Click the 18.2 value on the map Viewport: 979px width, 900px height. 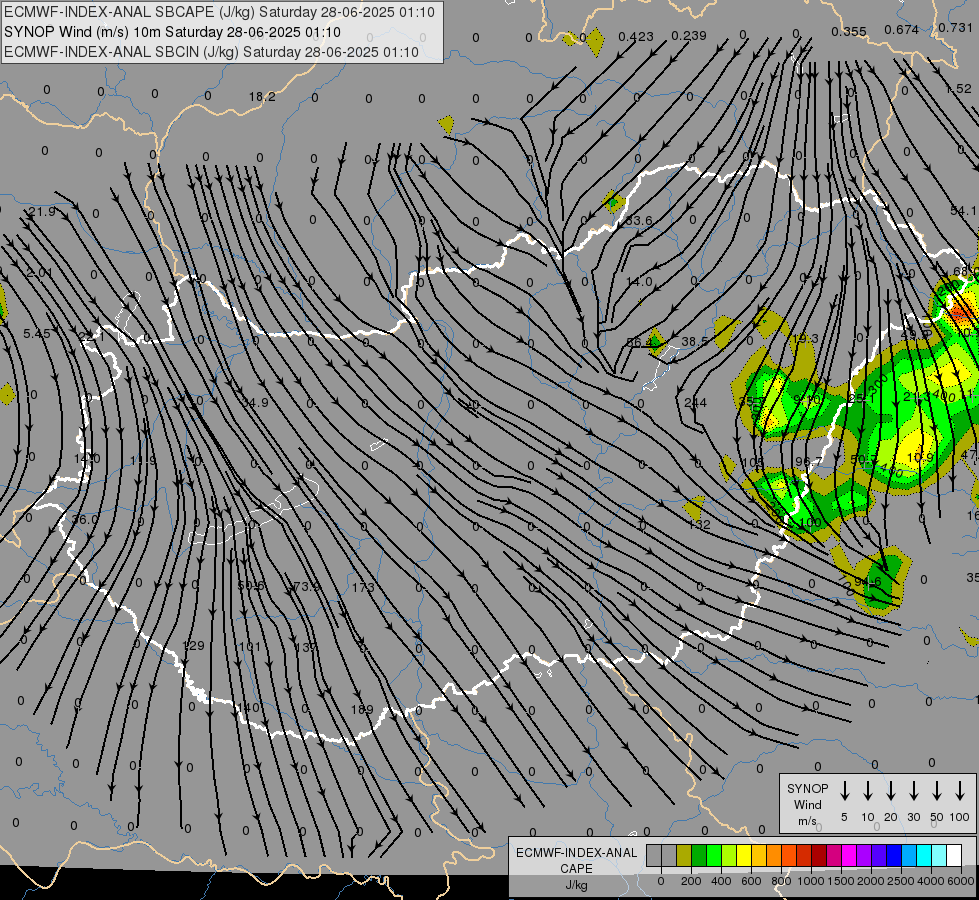point(262,96)
